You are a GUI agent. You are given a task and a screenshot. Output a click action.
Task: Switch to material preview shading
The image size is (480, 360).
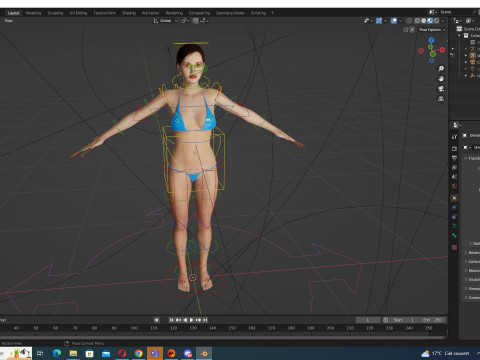tap(430, 21)
